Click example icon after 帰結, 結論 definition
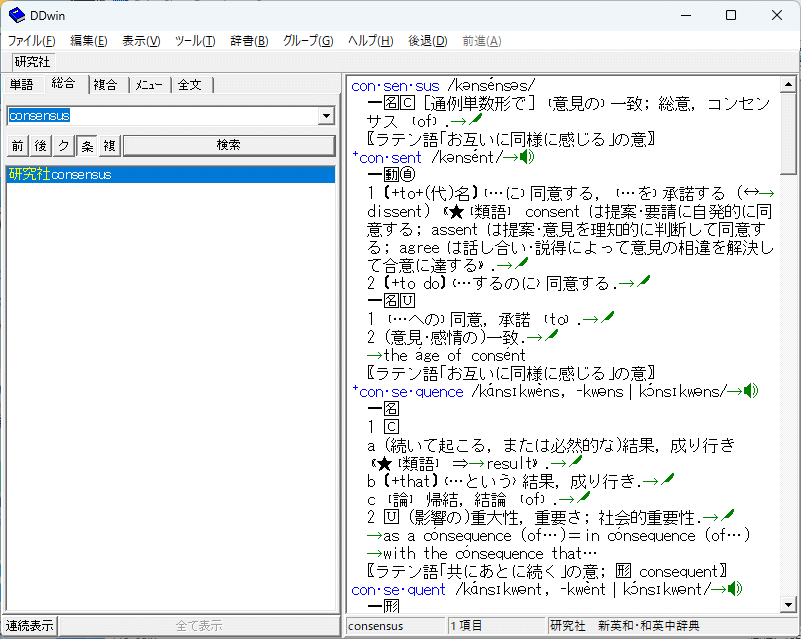This screenshot has height=639, width=801. [581, 498]
